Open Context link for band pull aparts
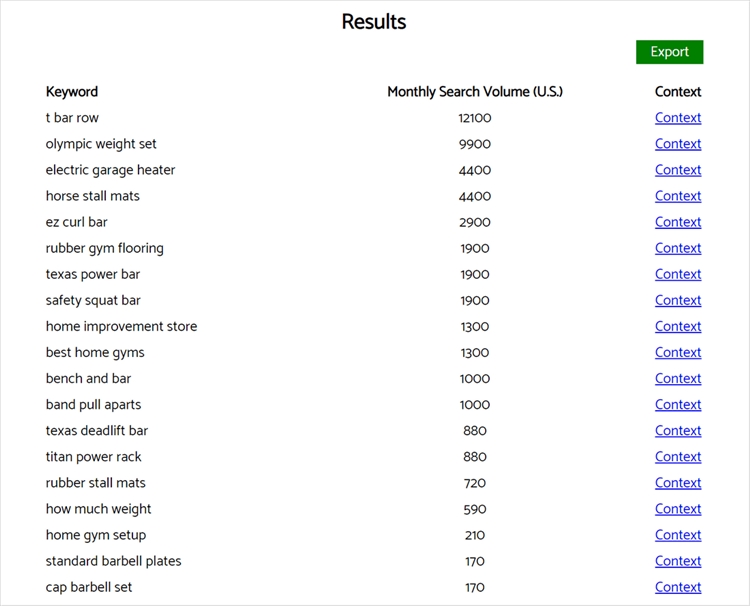 point(678,404)
